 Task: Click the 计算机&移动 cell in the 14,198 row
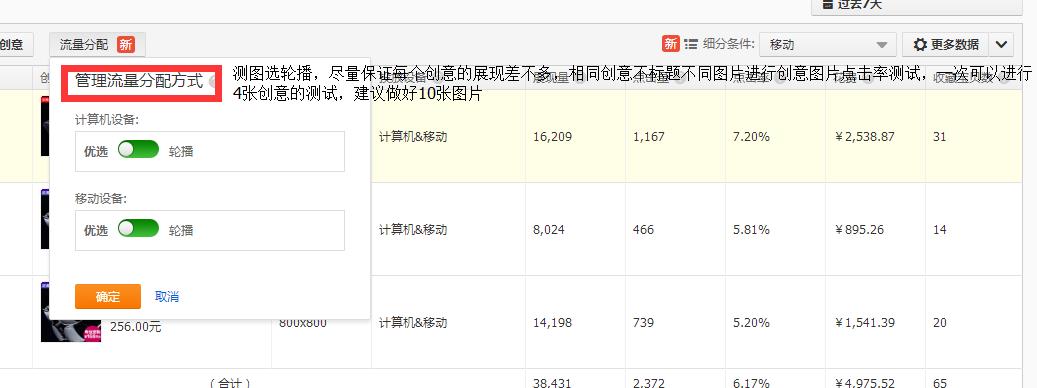tap(413, 323)
